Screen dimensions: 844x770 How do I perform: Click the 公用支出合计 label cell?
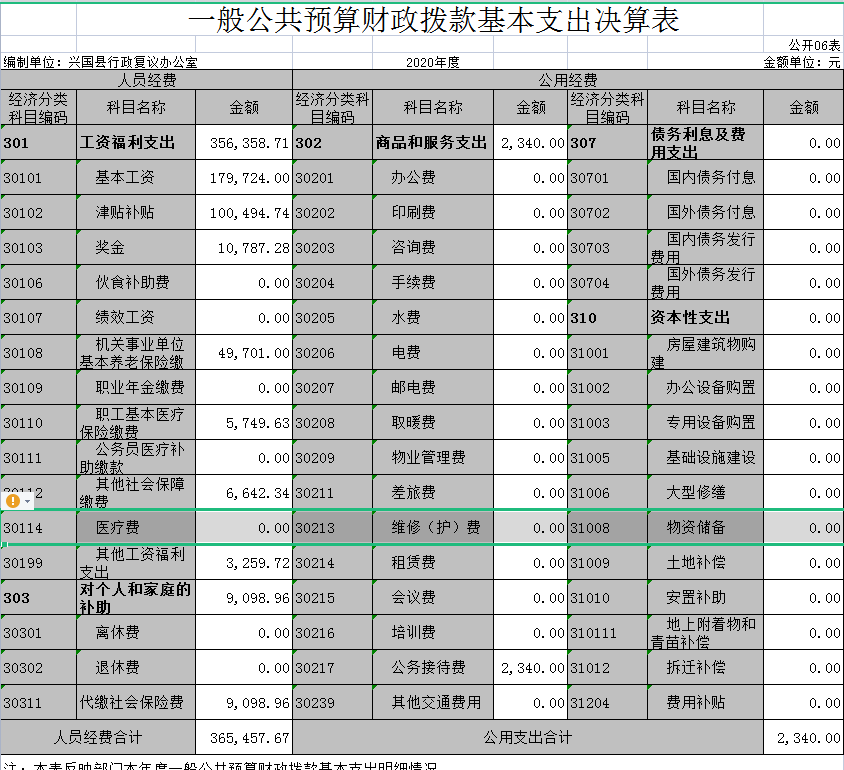[528, 738]
